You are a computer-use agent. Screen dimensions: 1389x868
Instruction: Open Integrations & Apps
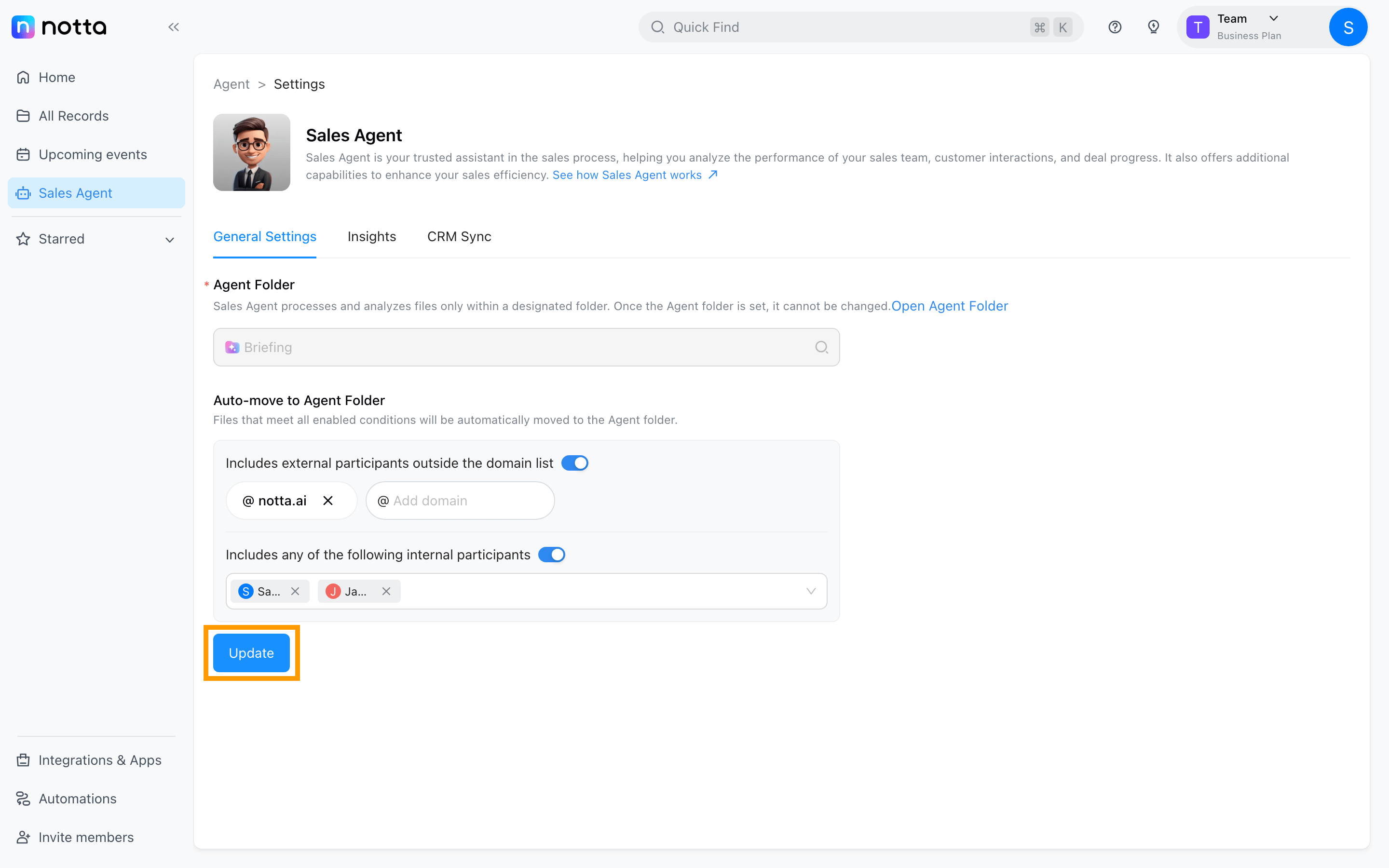pyautogui.click(x=96, y=760)
